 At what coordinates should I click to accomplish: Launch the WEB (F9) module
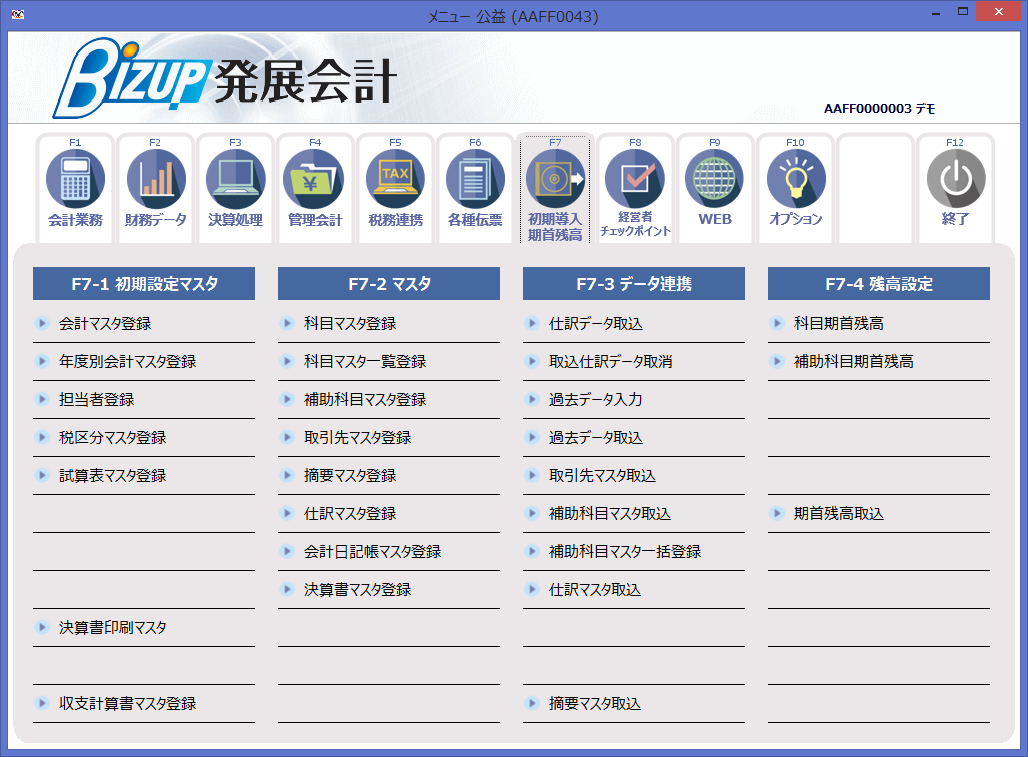click(x=714, y=188)
